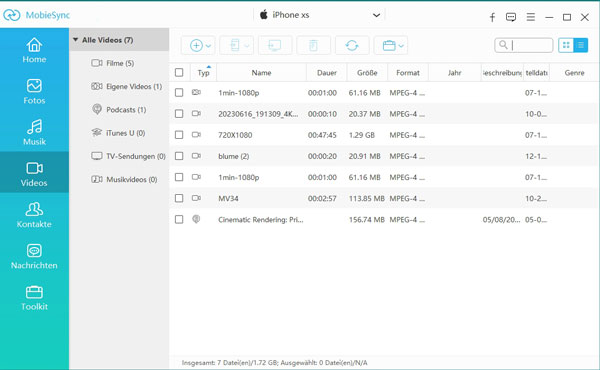Switch to list view
The width and height of the screenshot is (600, 370).
(x=580, y=45)
